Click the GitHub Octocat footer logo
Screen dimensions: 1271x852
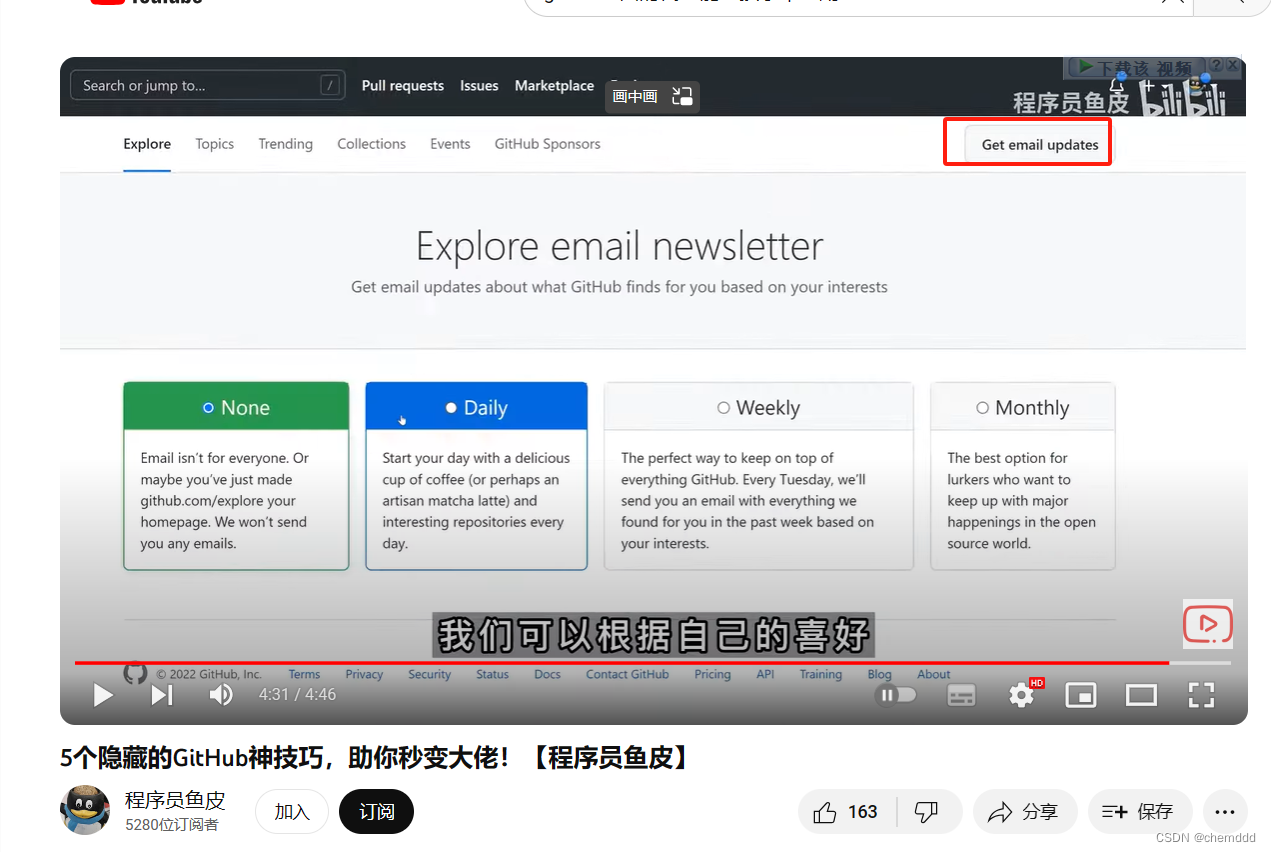(x=135, y=674)
